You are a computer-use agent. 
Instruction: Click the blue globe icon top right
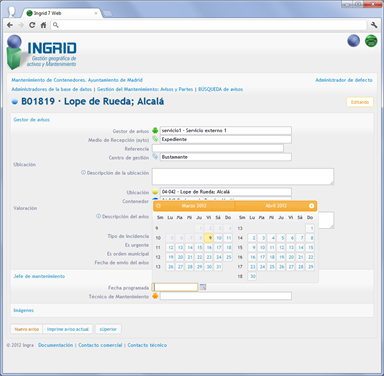coord(353,41)
